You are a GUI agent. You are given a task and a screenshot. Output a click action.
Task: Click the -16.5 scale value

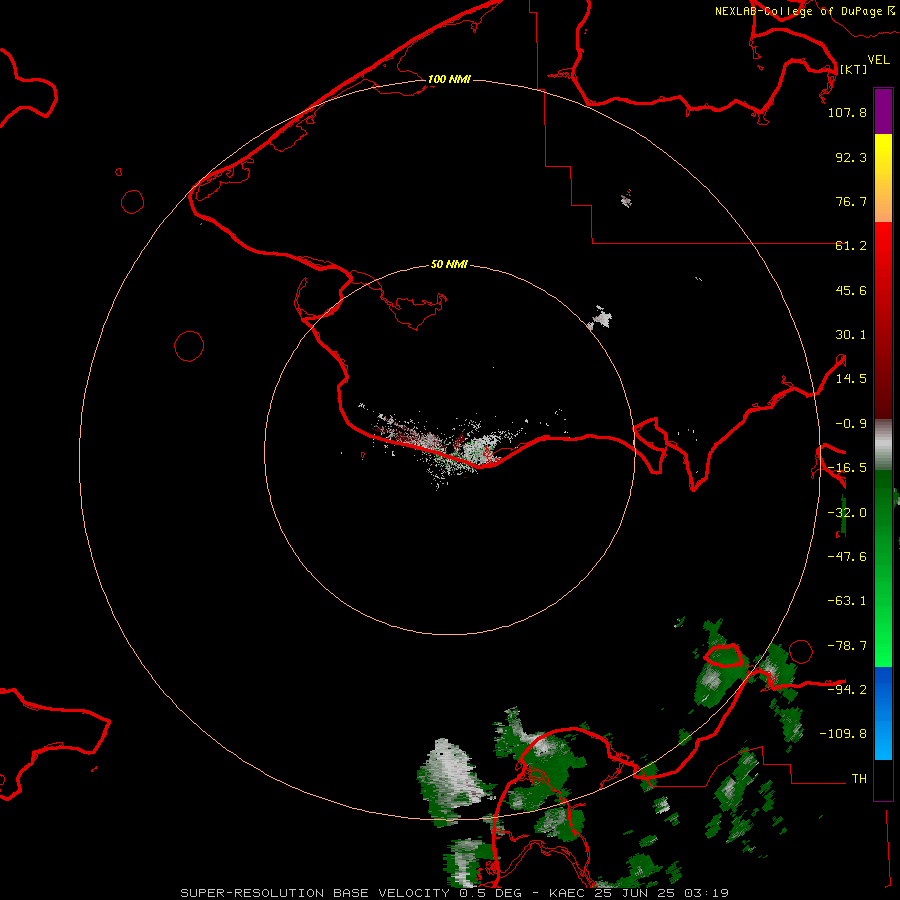(847, 468)
